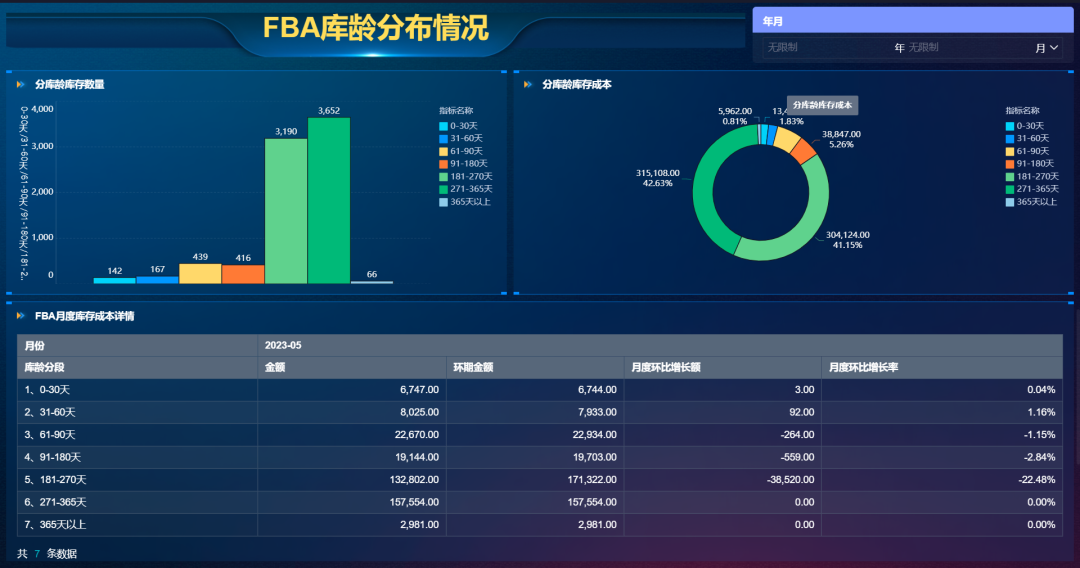Click the 金额 column header
This screenshot has height=568, width=1080.
[x=352, y=368]
